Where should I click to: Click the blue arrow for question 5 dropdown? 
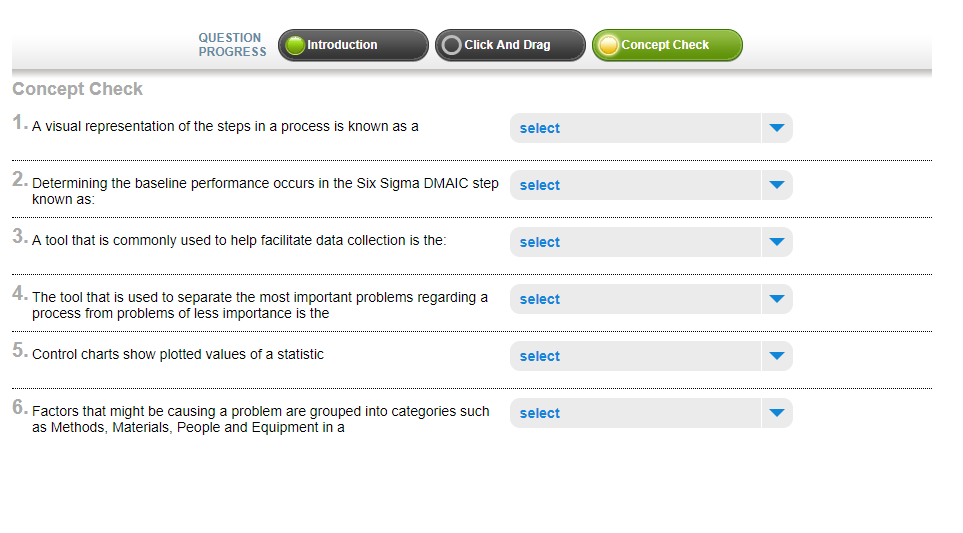coord(777,356)
